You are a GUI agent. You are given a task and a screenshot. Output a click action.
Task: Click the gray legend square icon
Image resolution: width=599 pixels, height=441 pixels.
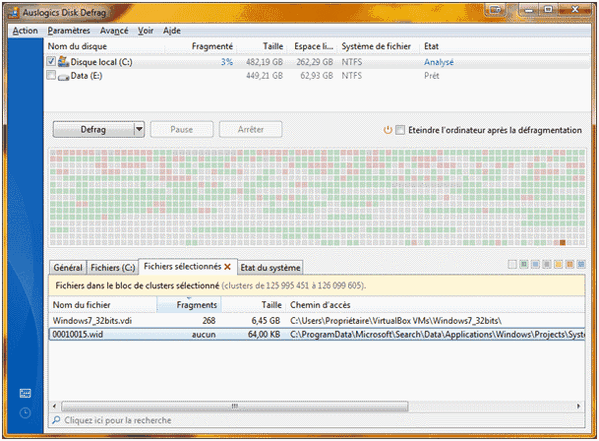point(547,264)
